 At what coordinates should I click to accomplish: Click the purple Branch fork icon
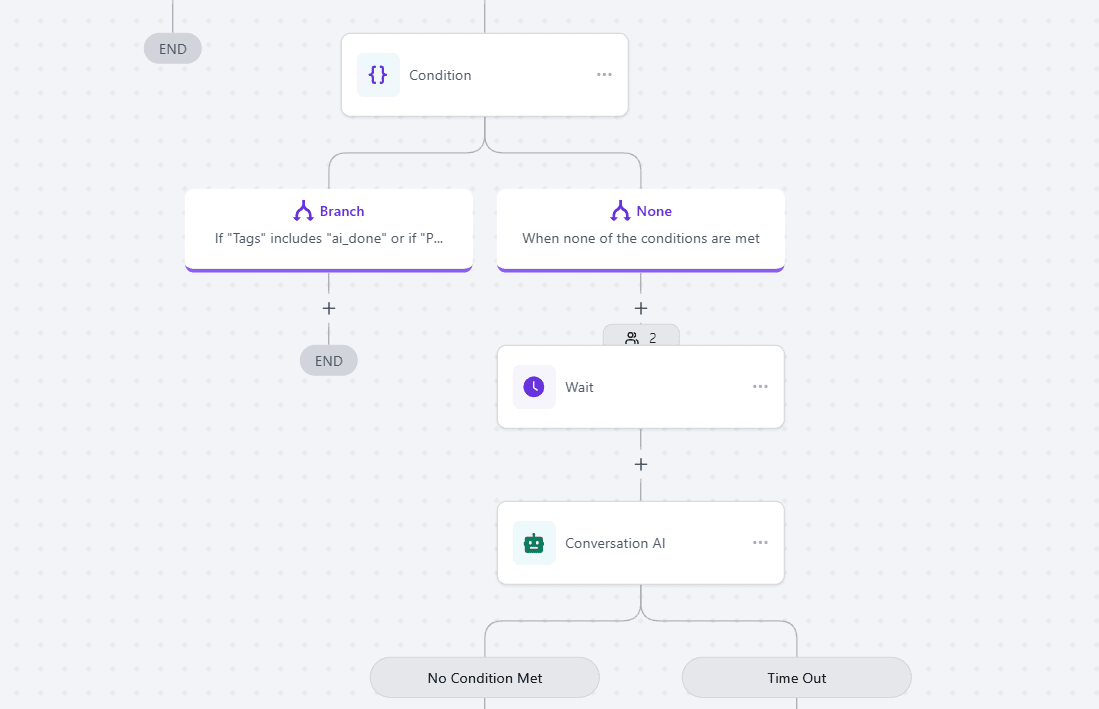pos(303,211)
